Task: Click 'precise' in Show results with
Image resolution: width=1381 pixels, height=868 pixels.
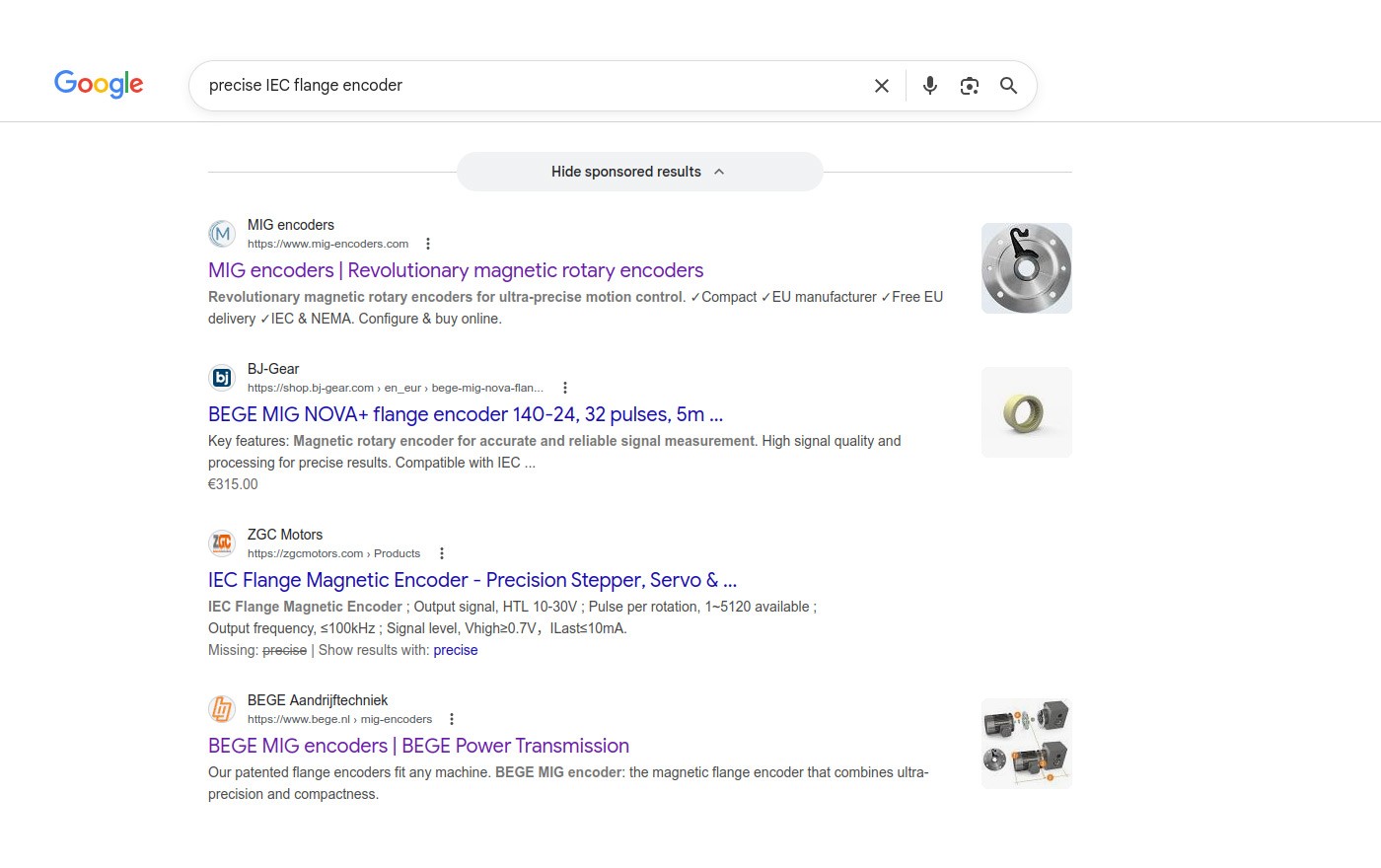Action: [x=456, y=650]
